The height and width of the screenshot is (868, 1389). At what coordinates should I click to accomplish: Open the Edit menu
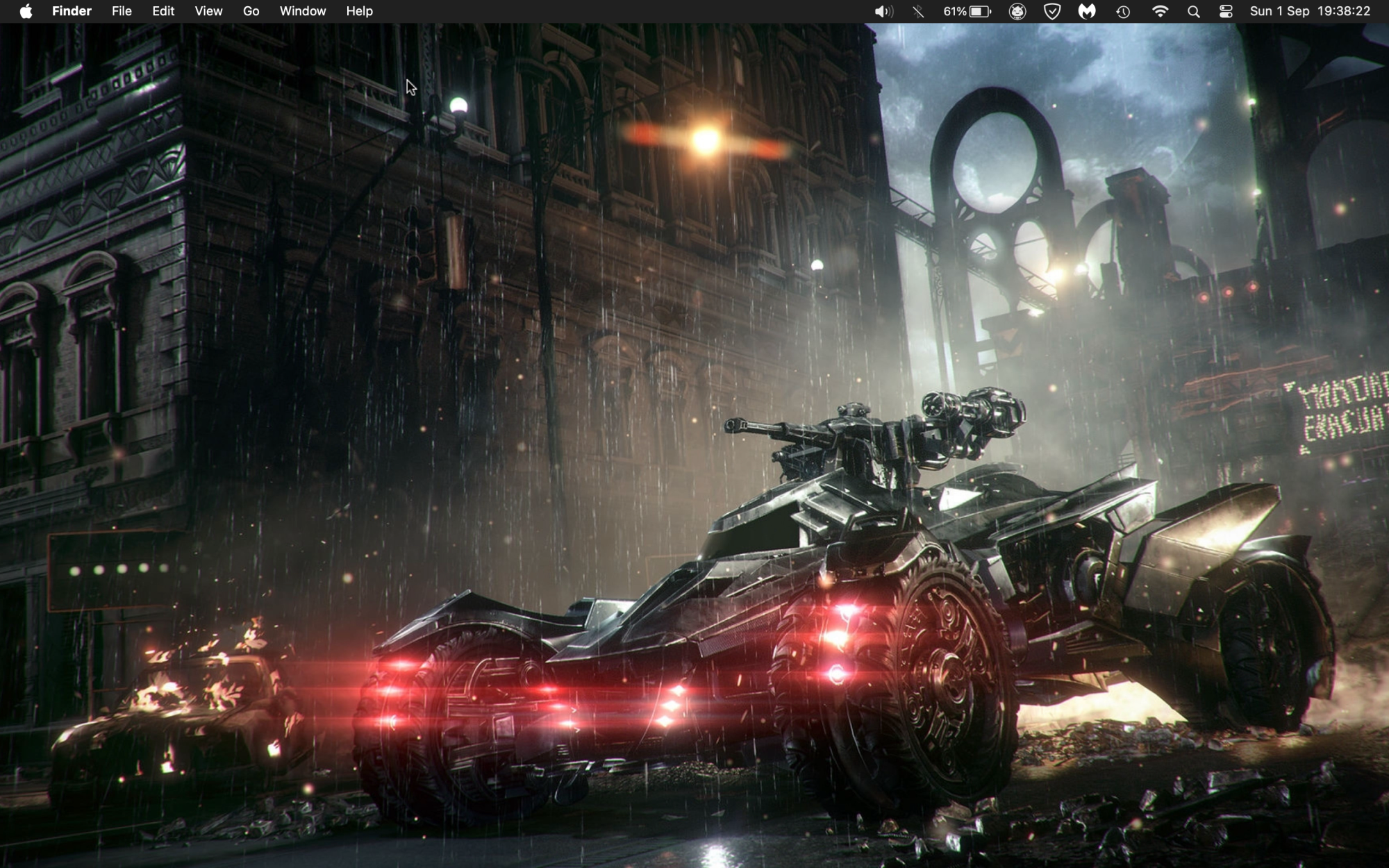pyautogui.click(x=163, y=11)
